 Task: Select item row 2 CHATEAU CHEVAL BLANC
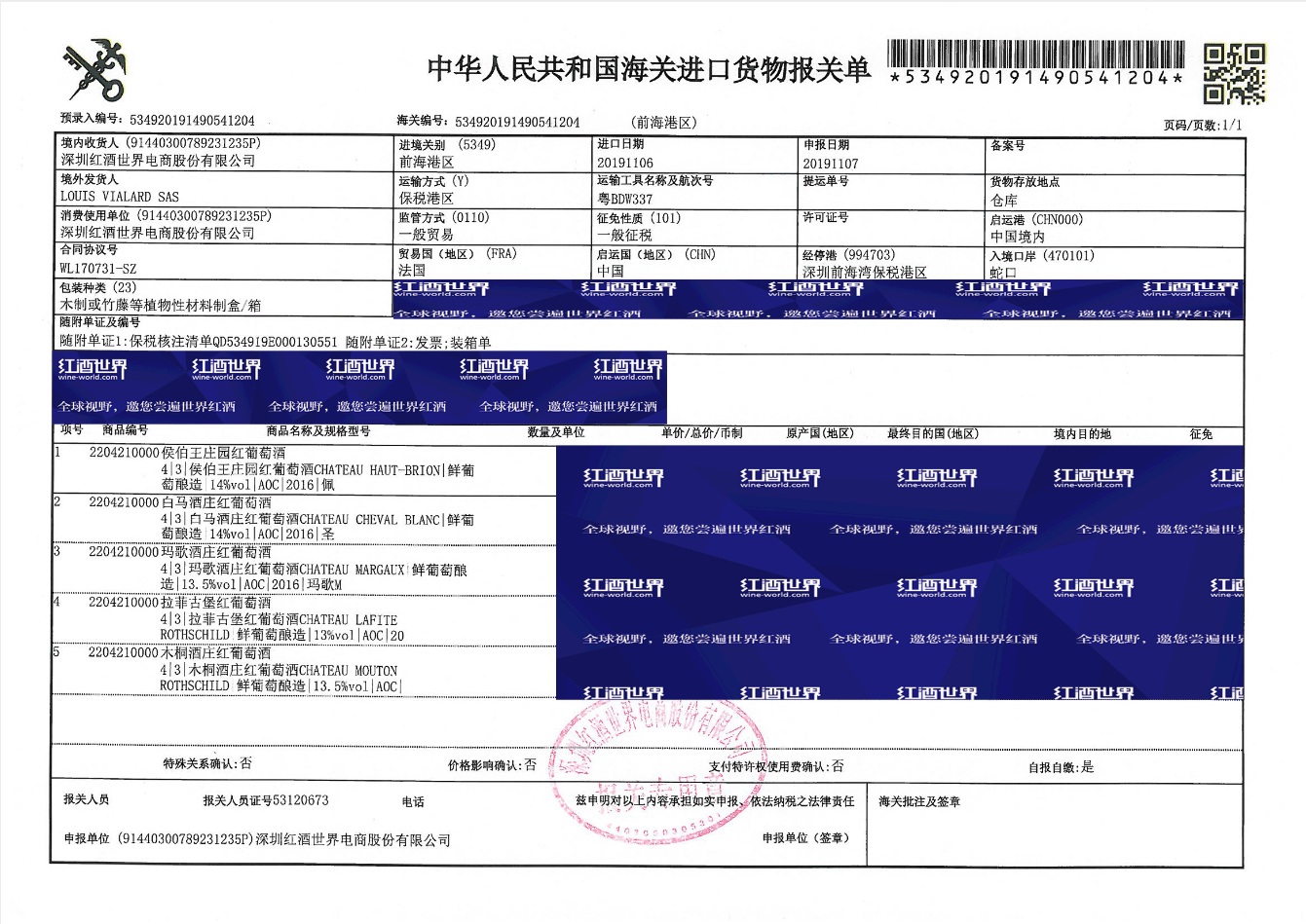tap(317, 519)
